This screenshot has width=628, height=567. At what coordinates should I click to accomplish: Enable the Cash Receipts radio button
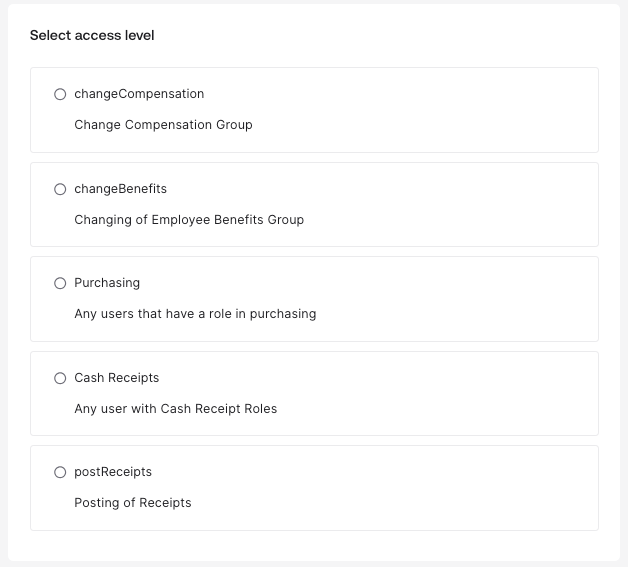click(x=60, y=378)
